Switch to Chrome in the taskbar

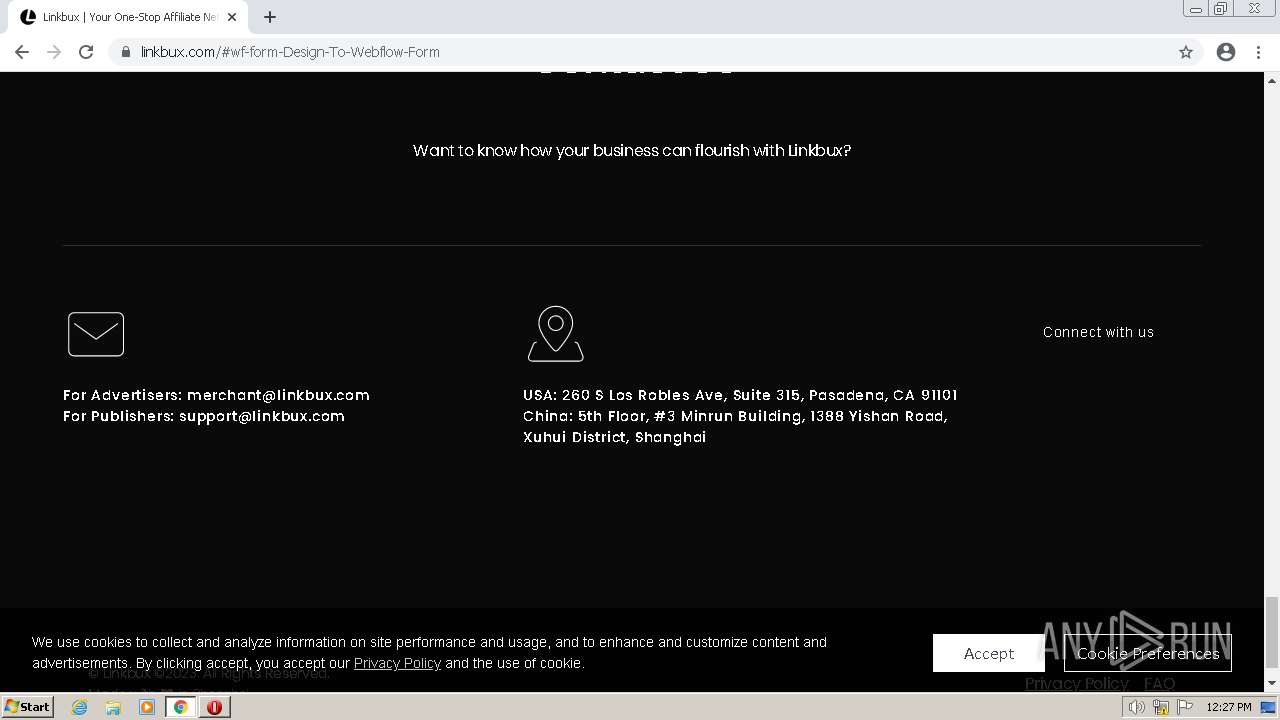tap(181, 707)
